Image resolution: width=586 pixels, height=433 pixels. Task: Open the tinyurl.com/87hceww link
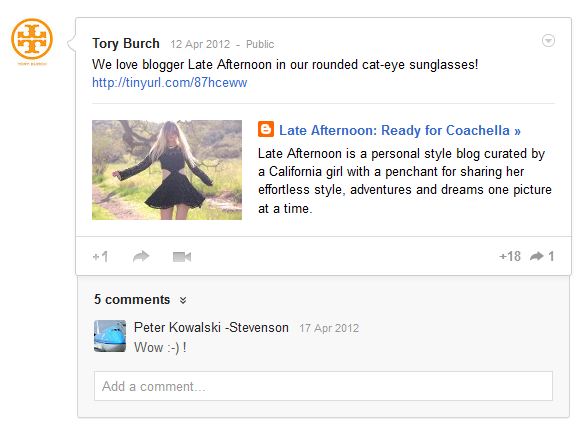(x=170, y=83)
